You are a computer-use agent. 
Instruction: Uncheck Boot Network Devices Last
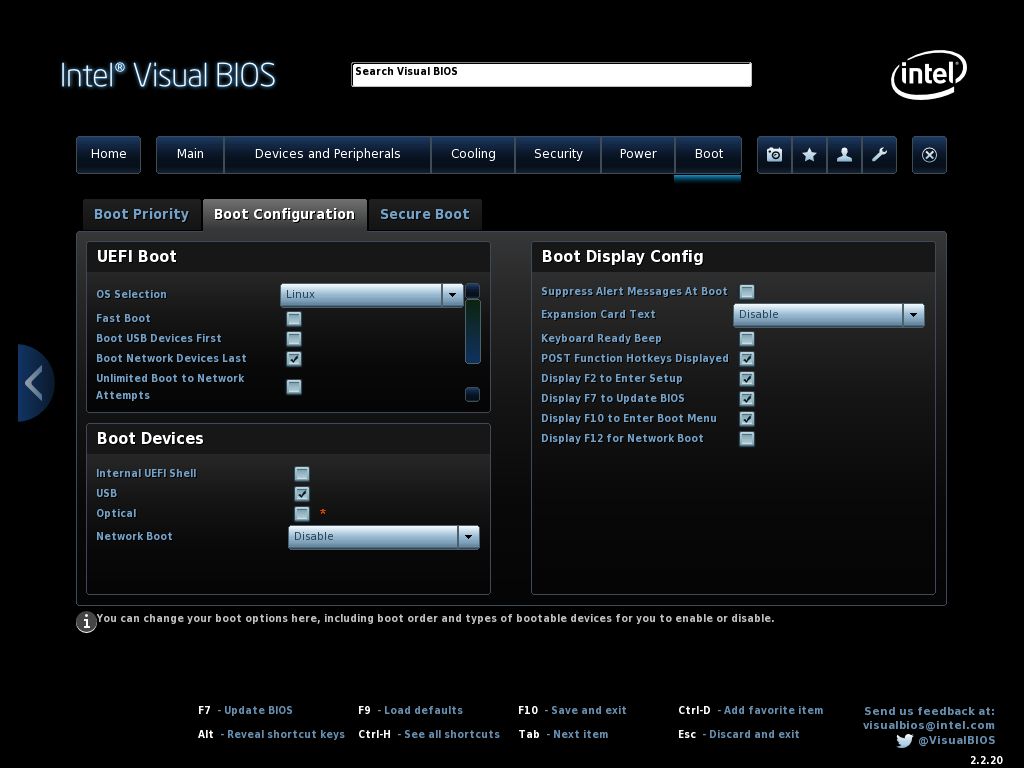click(x=294, y=359)
